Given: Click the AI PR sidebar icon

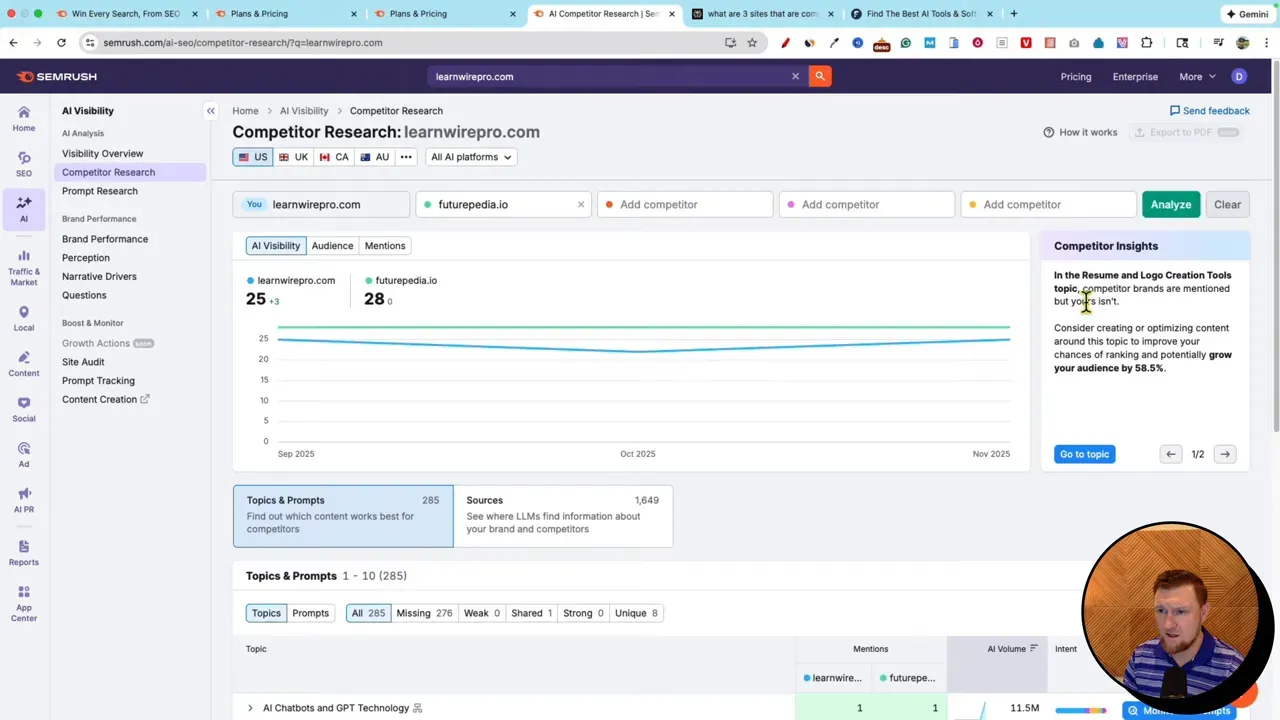Looking at the screenshot, I should click(23, 500).
